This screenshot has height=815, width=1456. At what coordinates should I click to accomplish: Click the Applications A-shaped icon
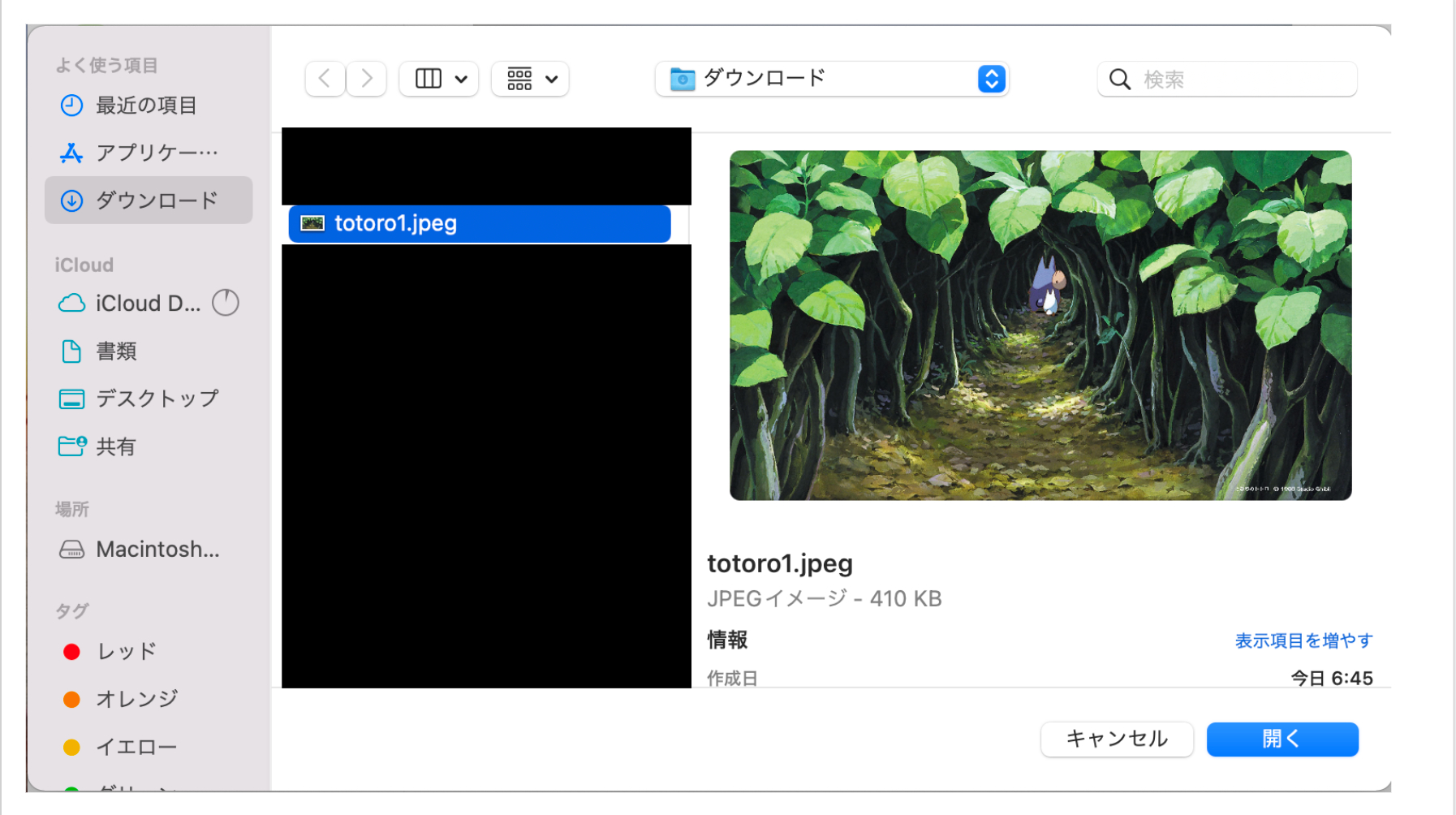point(71,153)
